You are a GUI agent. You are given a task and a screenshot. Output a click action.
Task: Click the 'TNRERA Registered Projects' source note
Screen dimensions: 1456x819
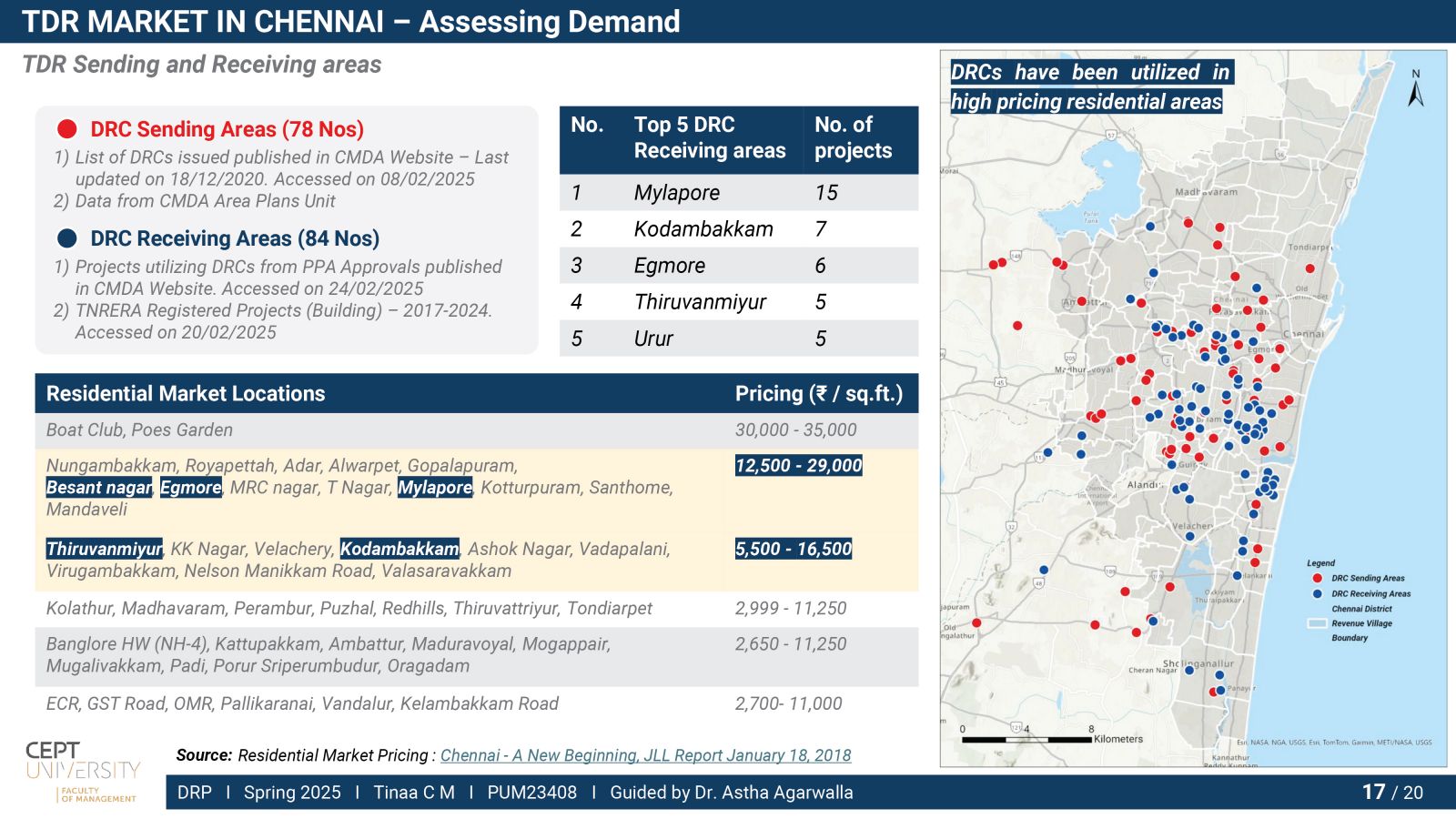click(283, 321)
